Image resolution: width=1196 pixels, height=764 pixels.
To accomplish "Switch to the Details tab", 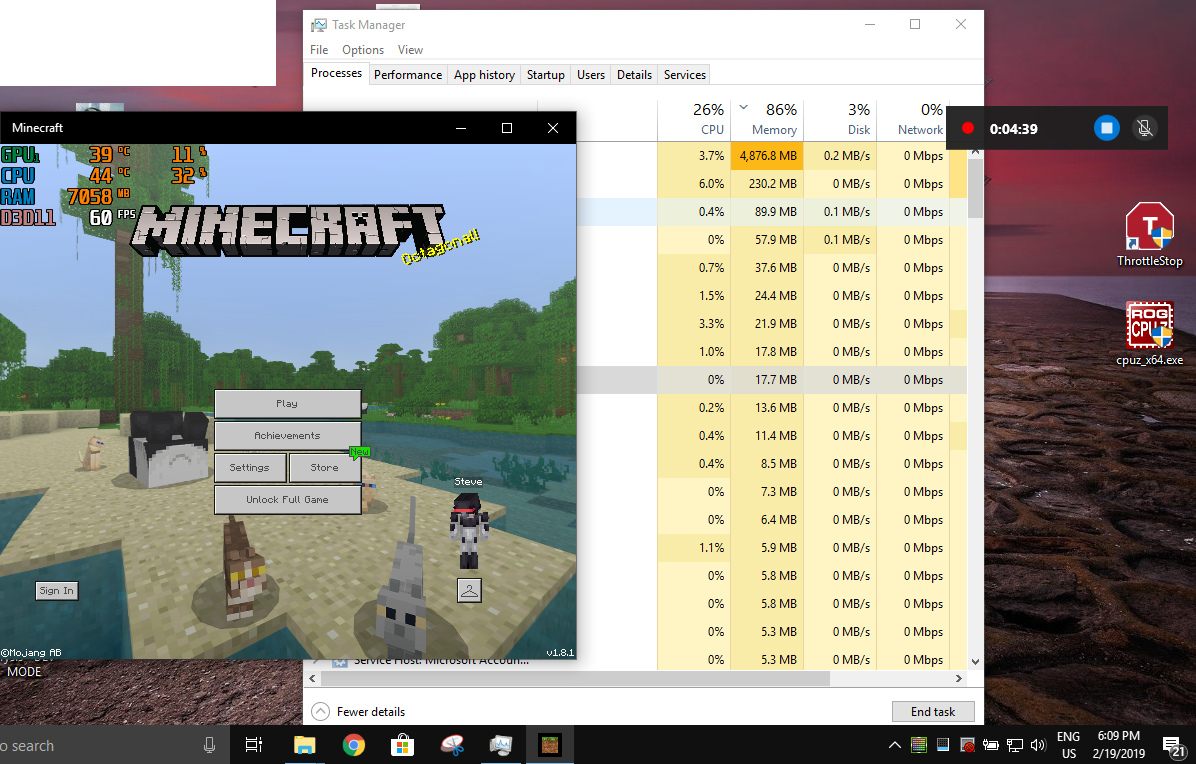I will [635, 75].
